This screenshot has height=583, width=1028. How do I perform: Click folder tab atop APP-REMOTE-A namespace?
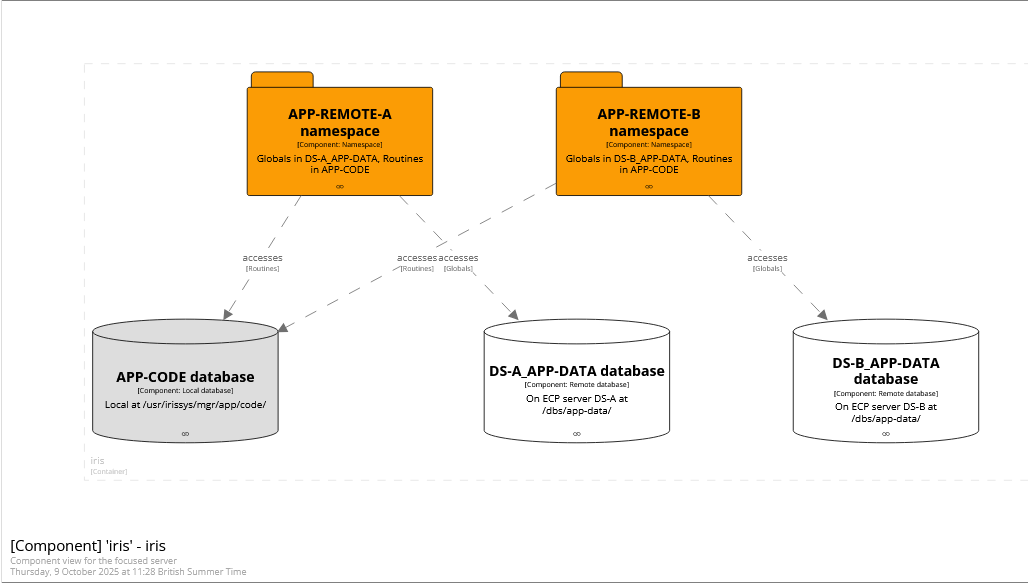[x=282, y=80]
